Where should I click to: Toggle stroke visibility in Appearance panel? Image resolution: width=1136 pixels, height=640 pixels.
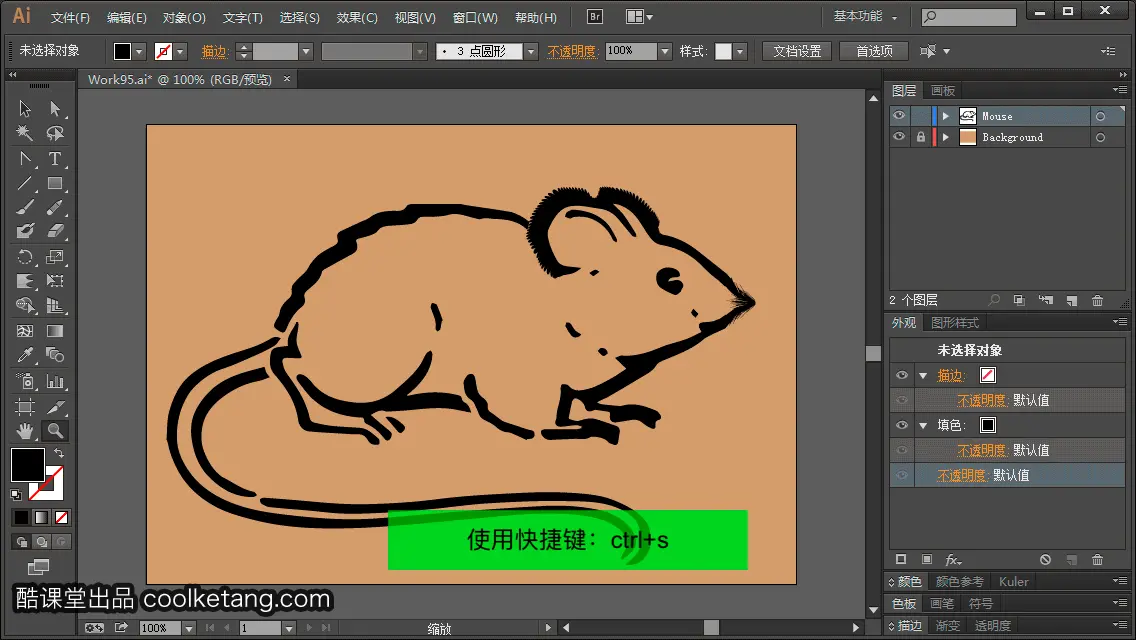coord(901,375)
